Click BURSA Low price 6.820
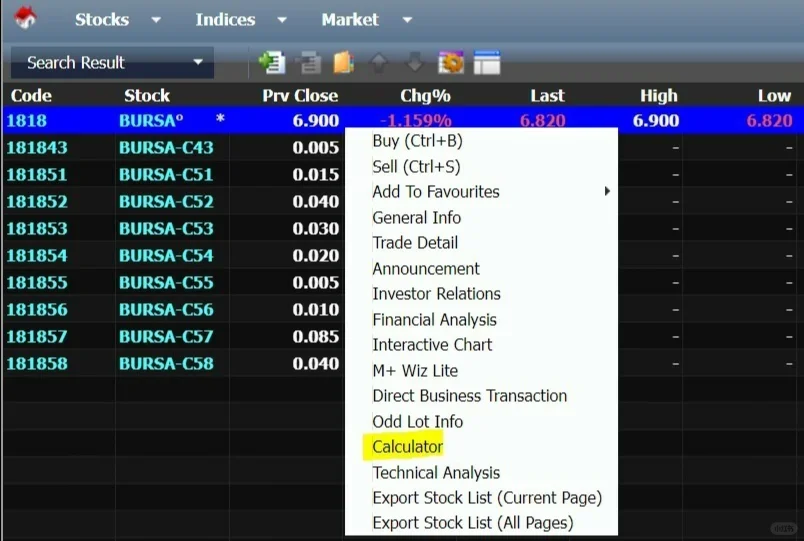 [x=770, y=121]
